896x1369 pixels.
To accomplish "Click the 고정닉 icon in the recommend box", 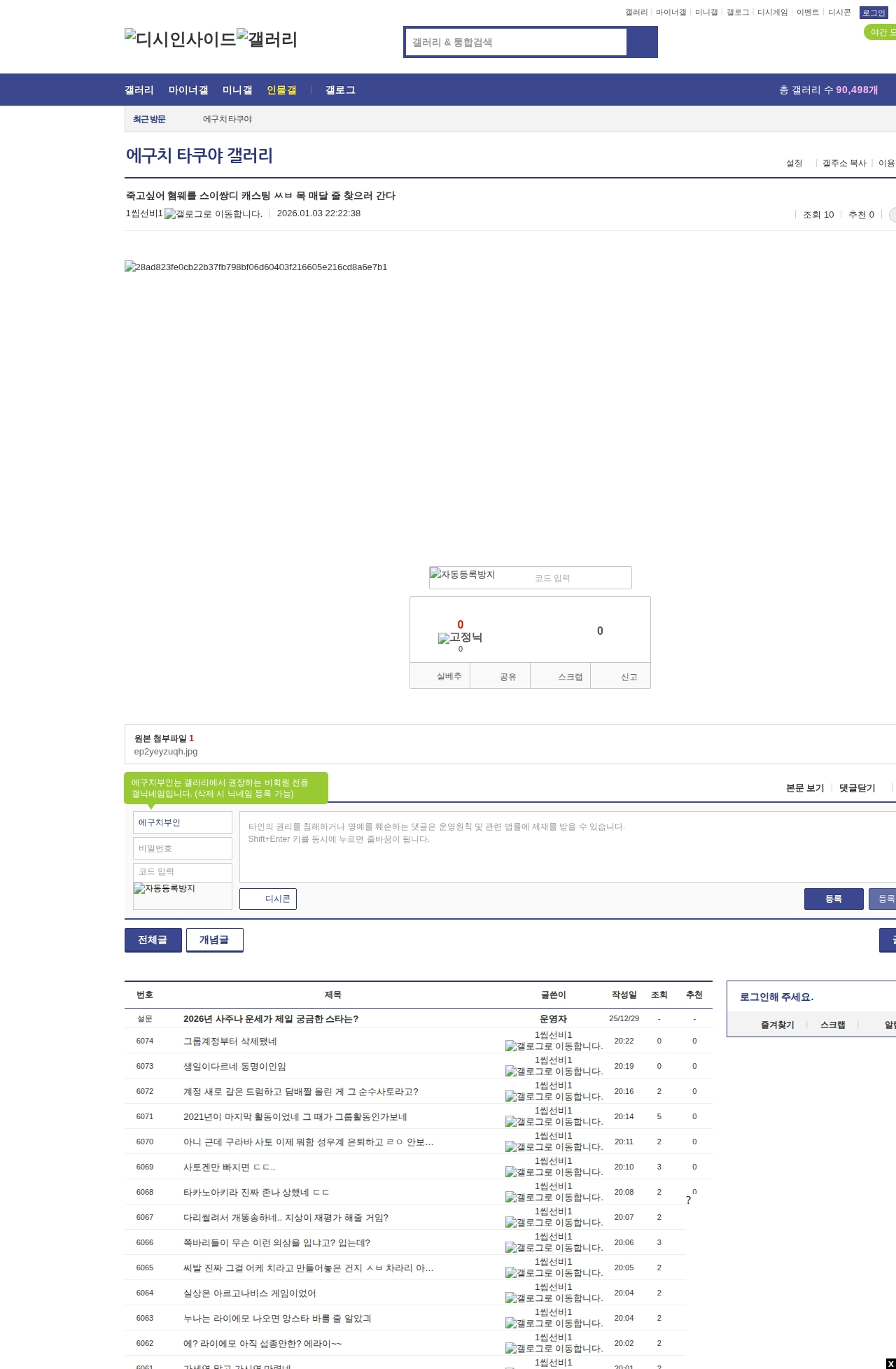I will (460, 638).
